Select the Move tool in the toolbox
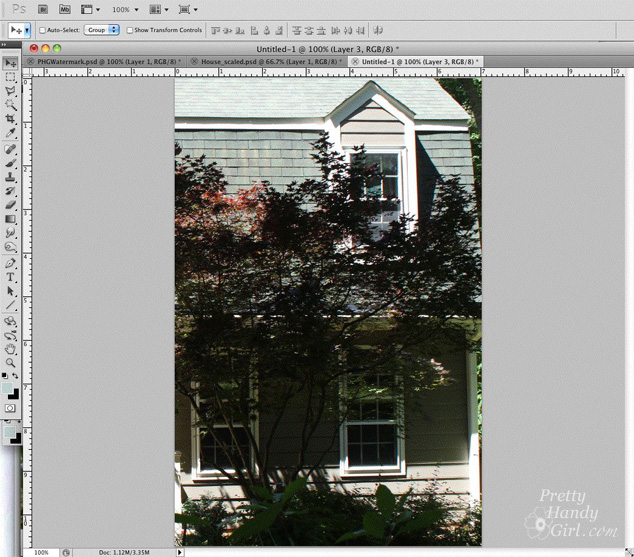This screenshot has height=557, width=634. click(11, 63)
